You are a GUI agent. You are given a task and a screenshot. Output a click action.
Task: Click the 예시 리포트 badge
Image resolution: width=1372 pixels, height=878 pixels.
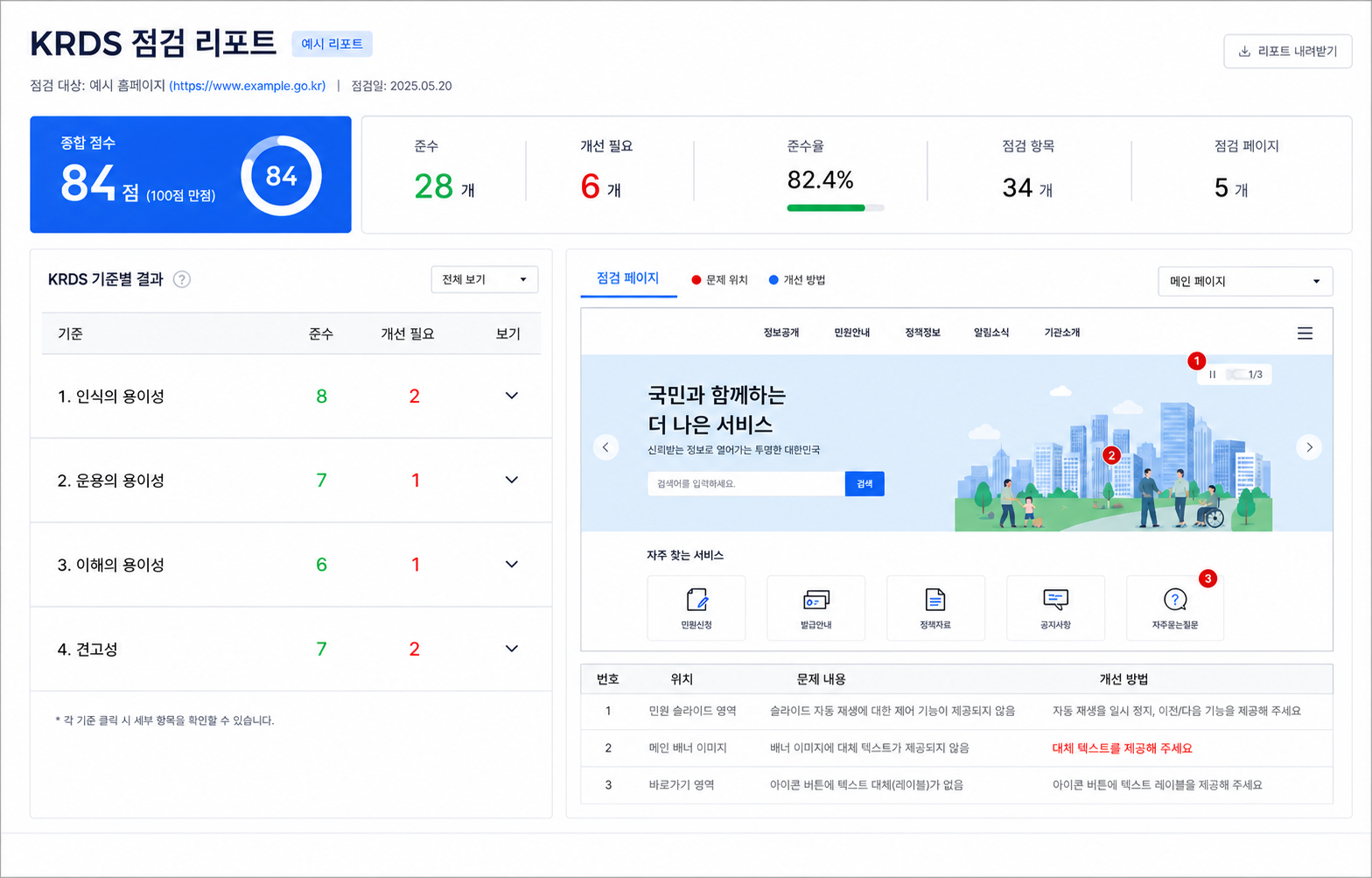(332, 44)
